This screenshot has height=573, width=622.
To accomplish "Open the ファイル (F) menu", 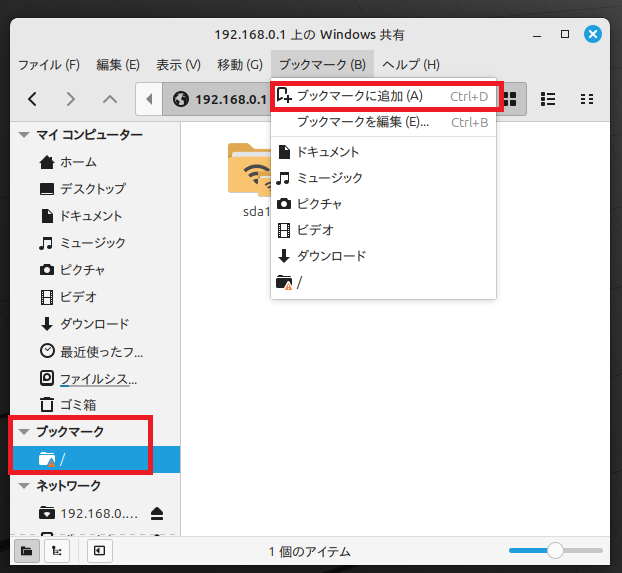I will (x=48, y=65).
